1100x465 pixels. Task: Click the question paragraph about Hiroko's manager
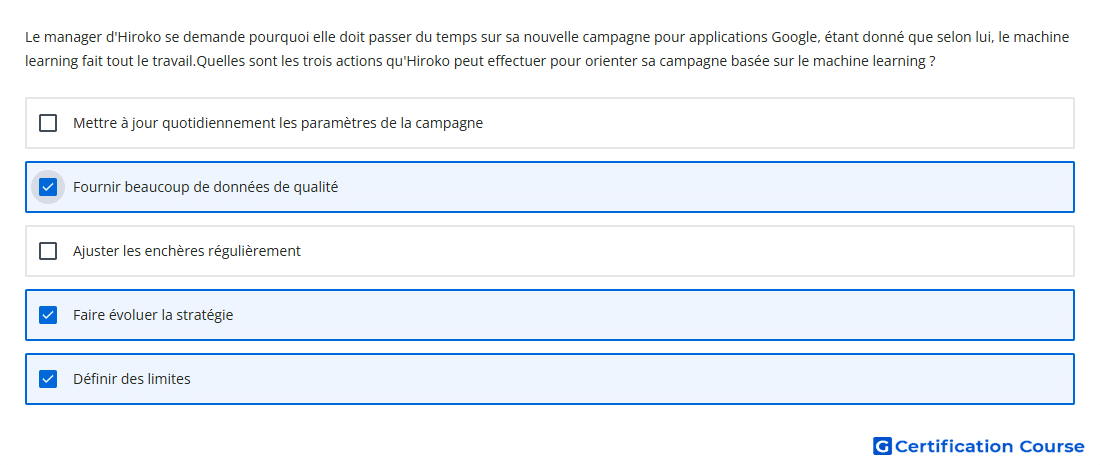click(547, 49)
